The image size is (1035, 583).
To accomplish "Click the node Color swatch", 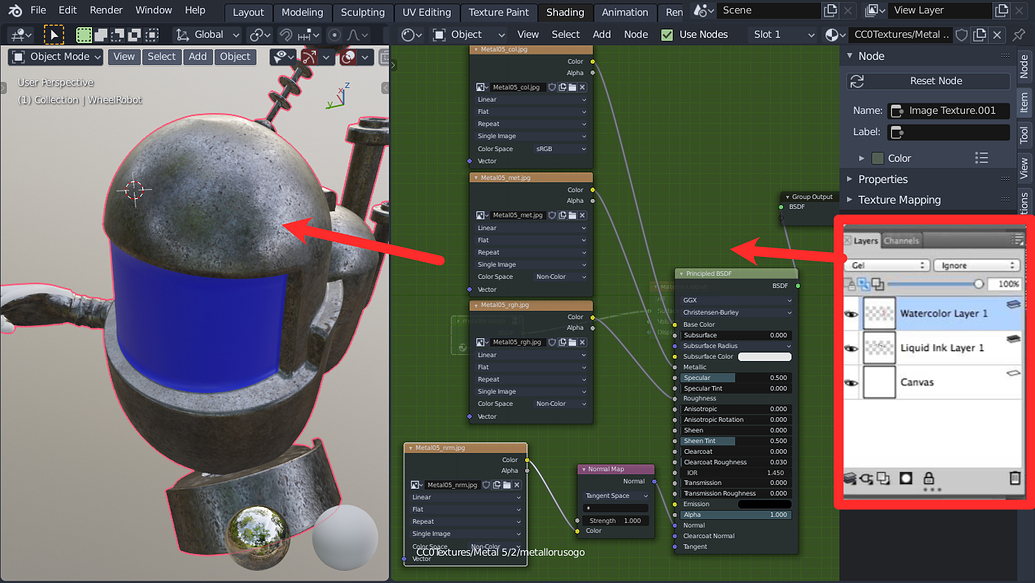I will 877,158.
